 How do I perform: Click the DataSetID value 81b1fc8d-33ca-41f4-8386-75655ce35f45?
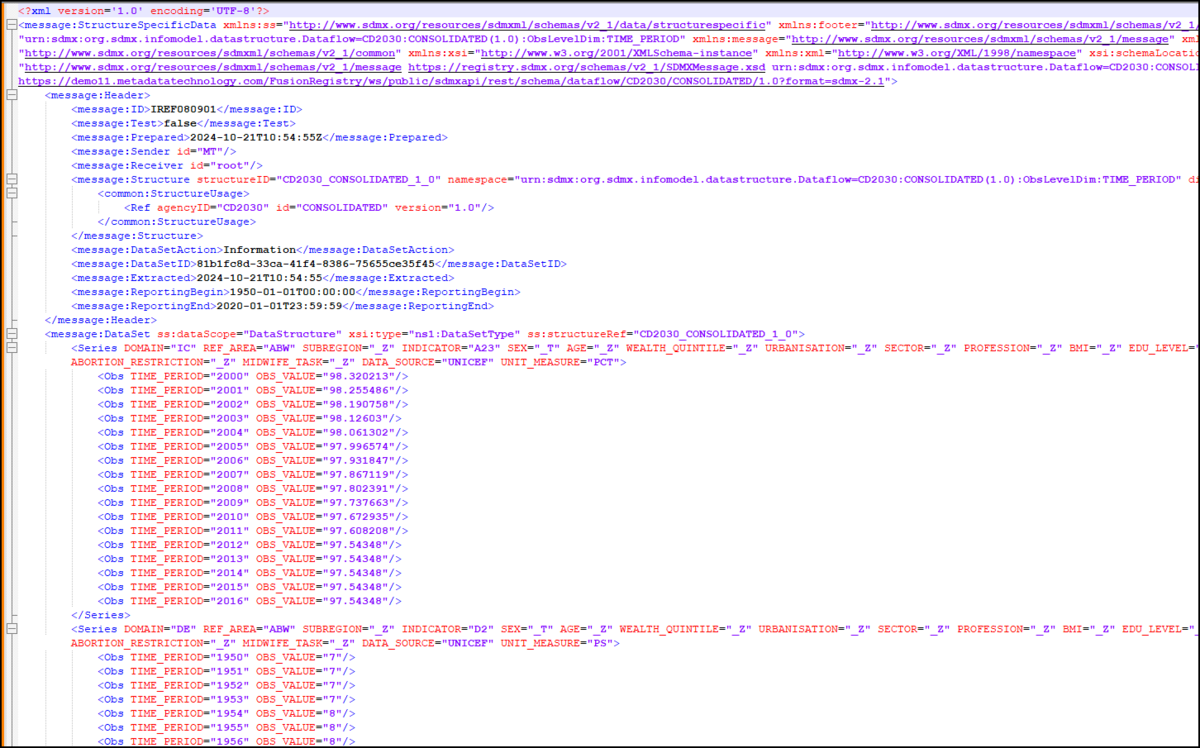click(x=315, y=263)
